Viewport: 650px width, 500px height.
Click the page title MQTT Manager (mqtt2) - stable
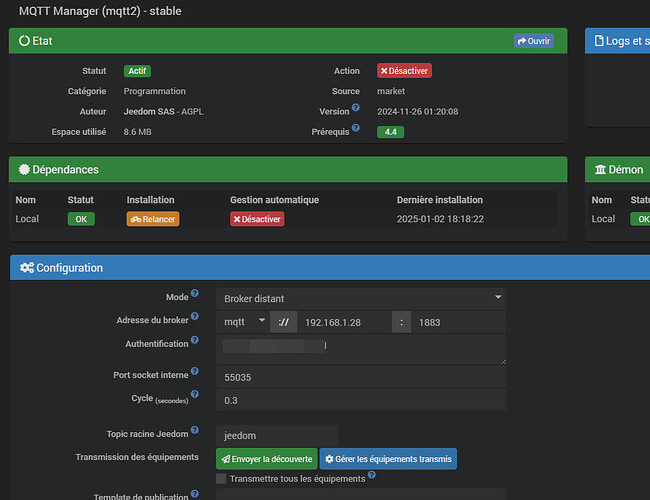click(x=100, y=11)
